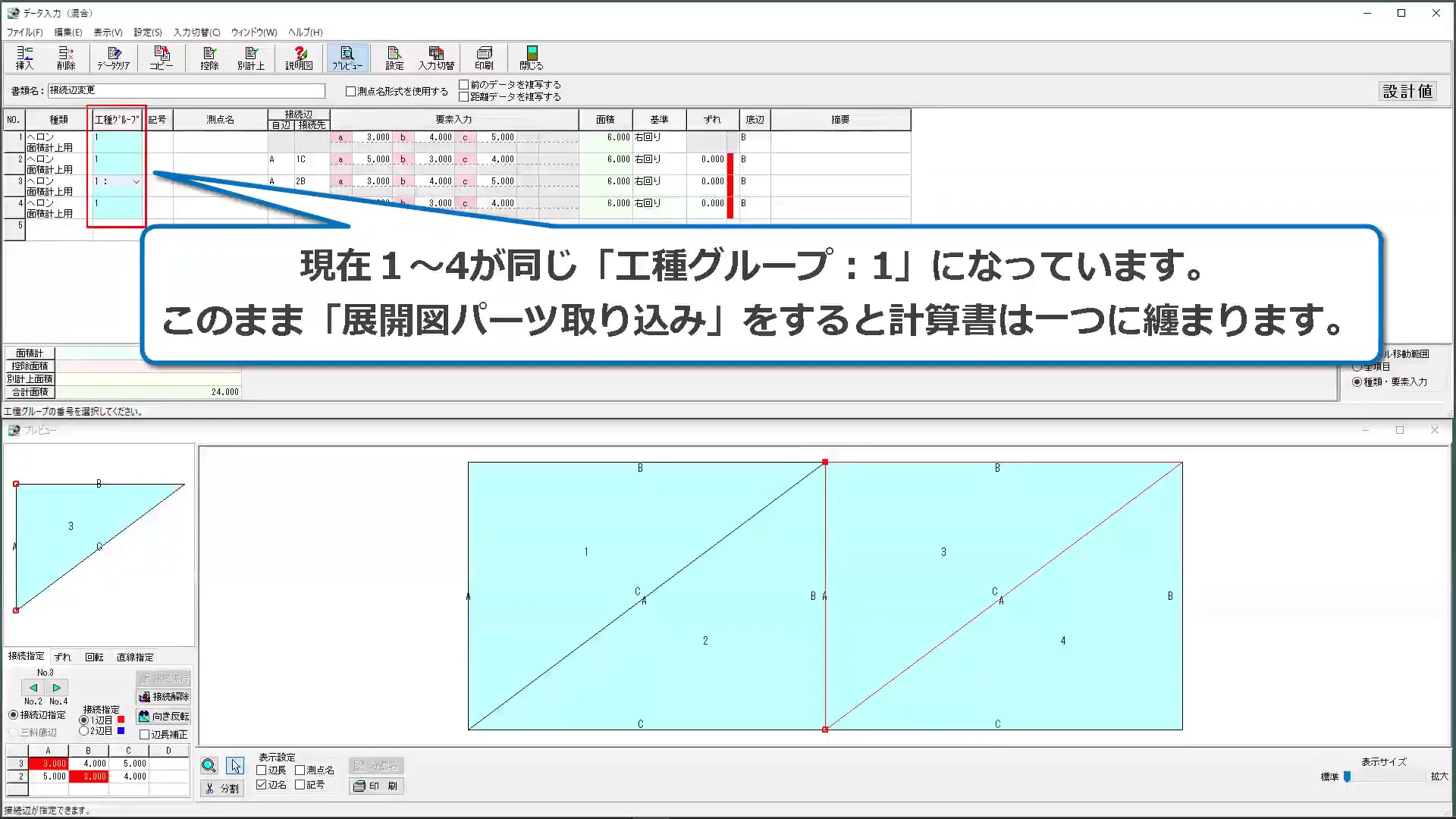Uncheck the 辺名 display checkbox
This screenshot has width=1456, height=819.
(262, 785)
